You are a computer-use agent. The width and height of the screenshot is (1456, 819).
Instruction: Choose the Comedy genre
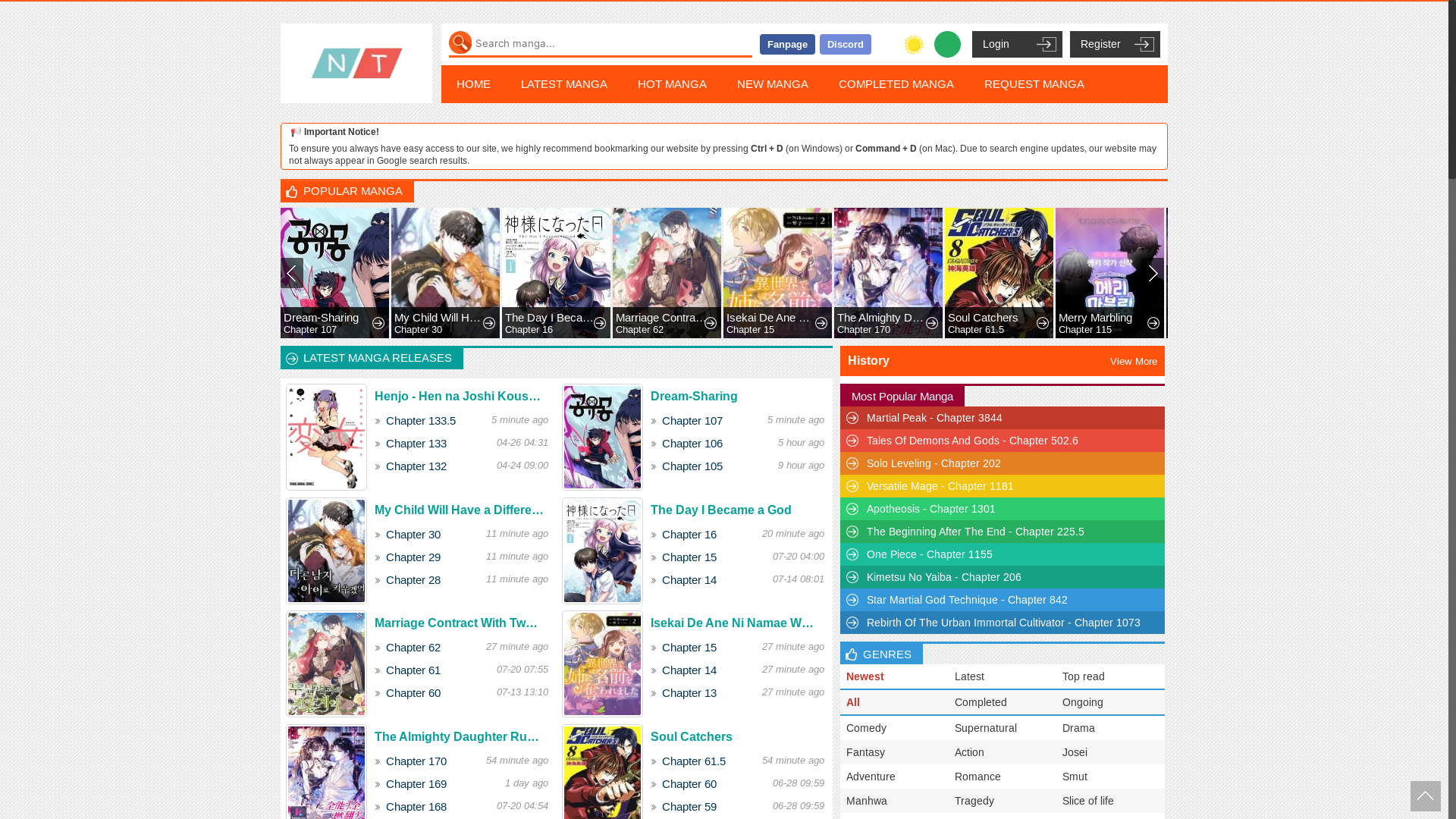point(866,728)
